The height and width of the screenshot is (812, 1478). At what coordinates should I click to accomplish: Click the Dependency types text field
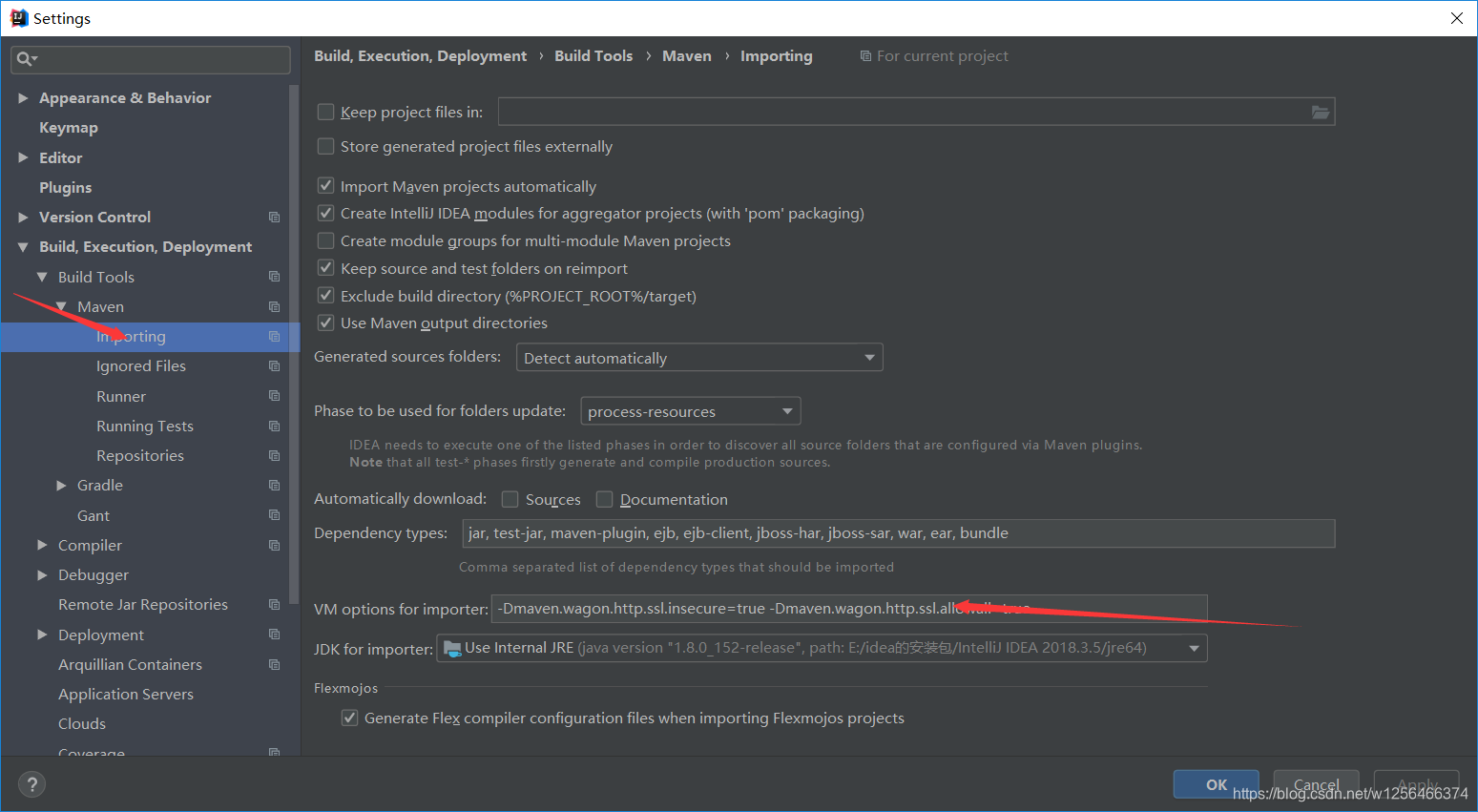click(x=899, y=533)
